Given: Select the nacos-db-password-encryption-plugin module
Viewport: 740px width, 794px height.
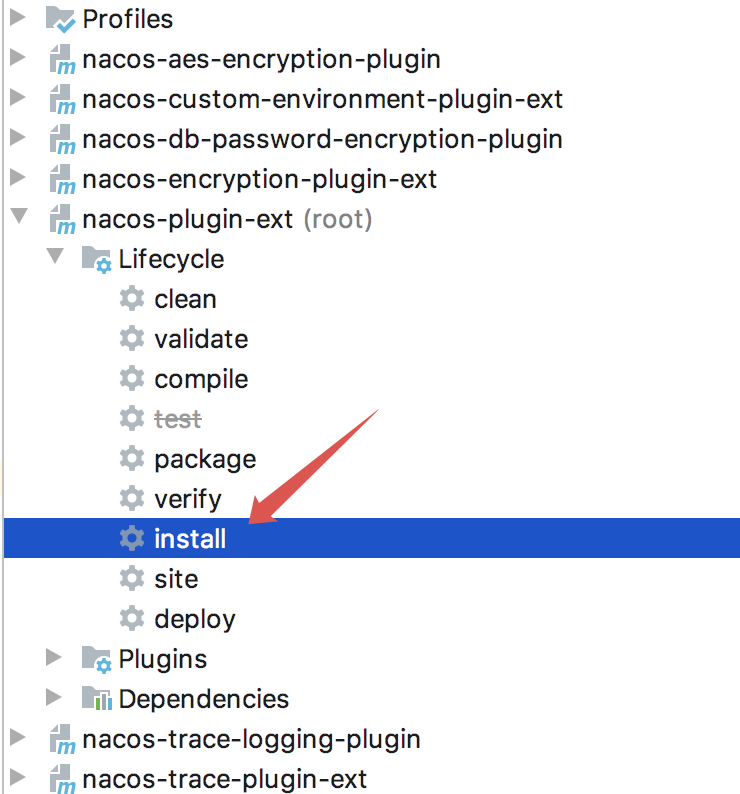Looking at the screenshot, I should (x=322, y=139).
